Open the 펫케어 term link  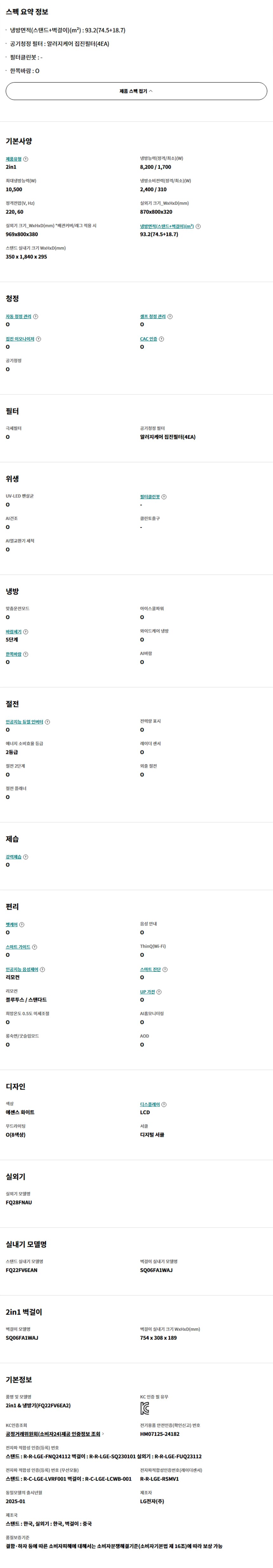pyautogui.click(x=11, y=925)
